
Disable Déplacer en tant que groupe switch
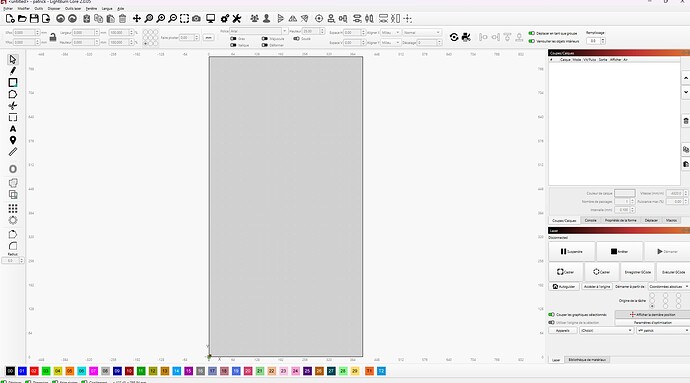tap(532, 33)
